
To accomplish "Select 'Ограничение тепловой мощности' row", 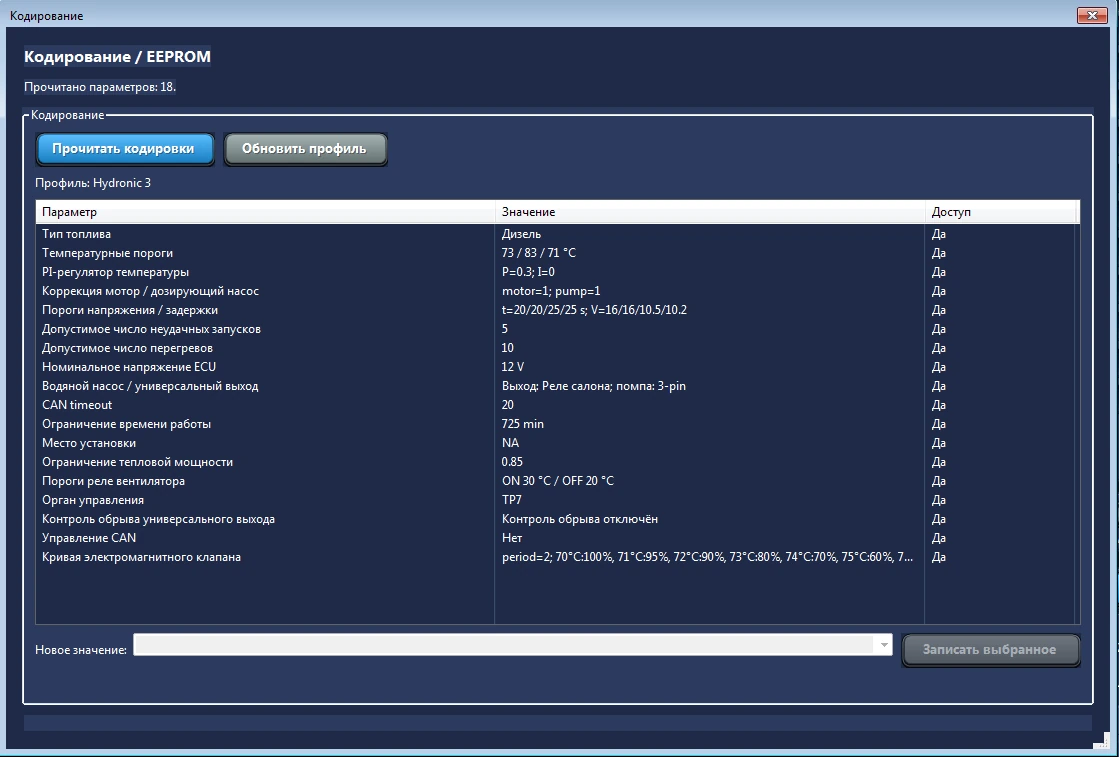I will (555, 462).
